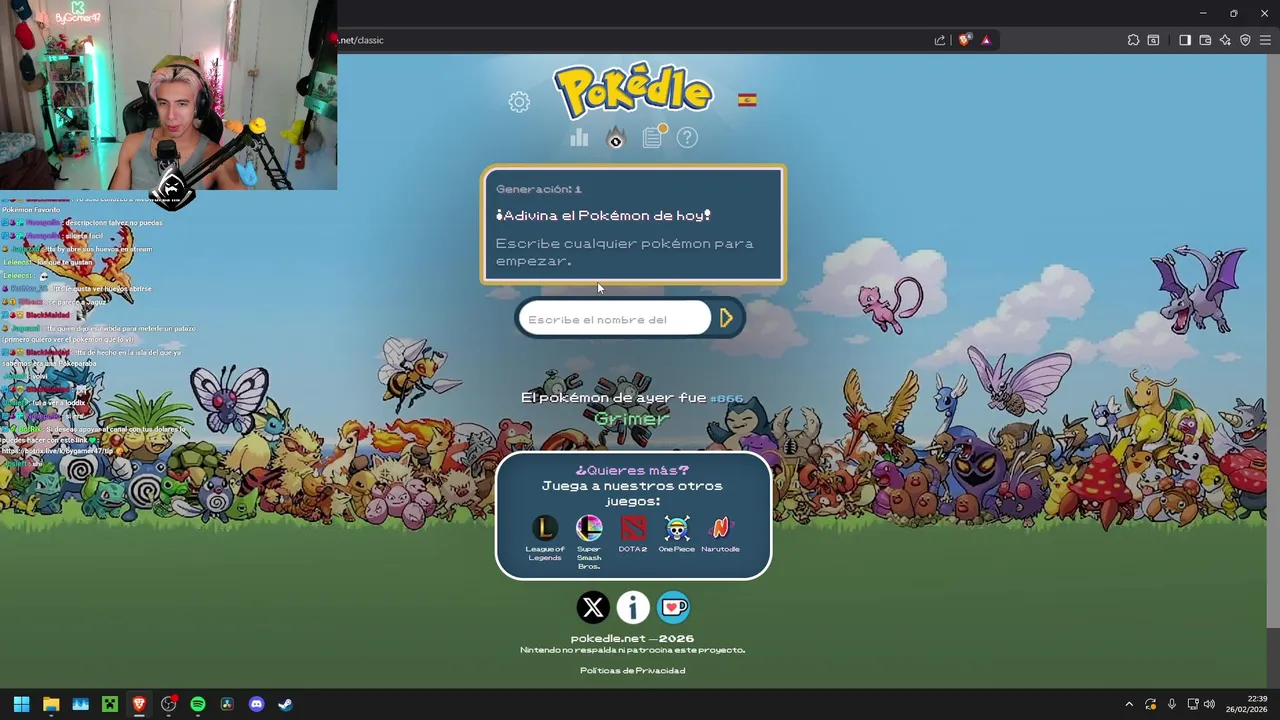Click the page vertical scrollbar
Image resolution: width=1280 pixels, height=720 pixels.
[x=1273, y=340]
